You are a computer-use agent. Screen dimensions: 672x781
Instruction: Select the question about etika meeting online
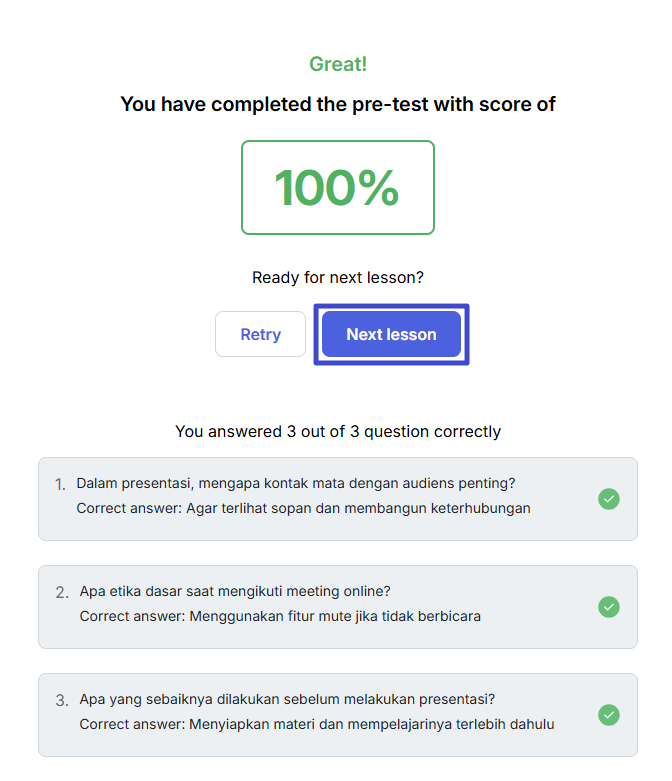coord(235,591)
